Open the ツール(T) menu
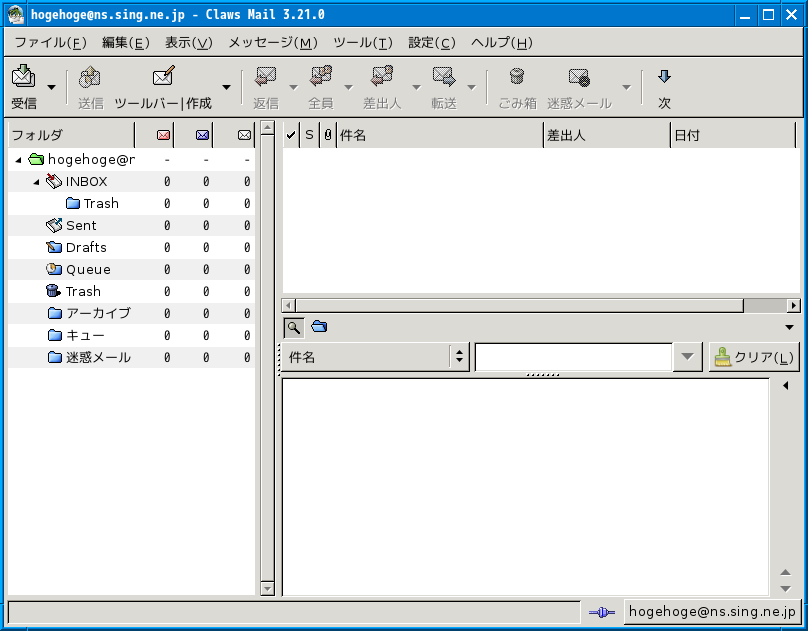 [x=363, y=43]
